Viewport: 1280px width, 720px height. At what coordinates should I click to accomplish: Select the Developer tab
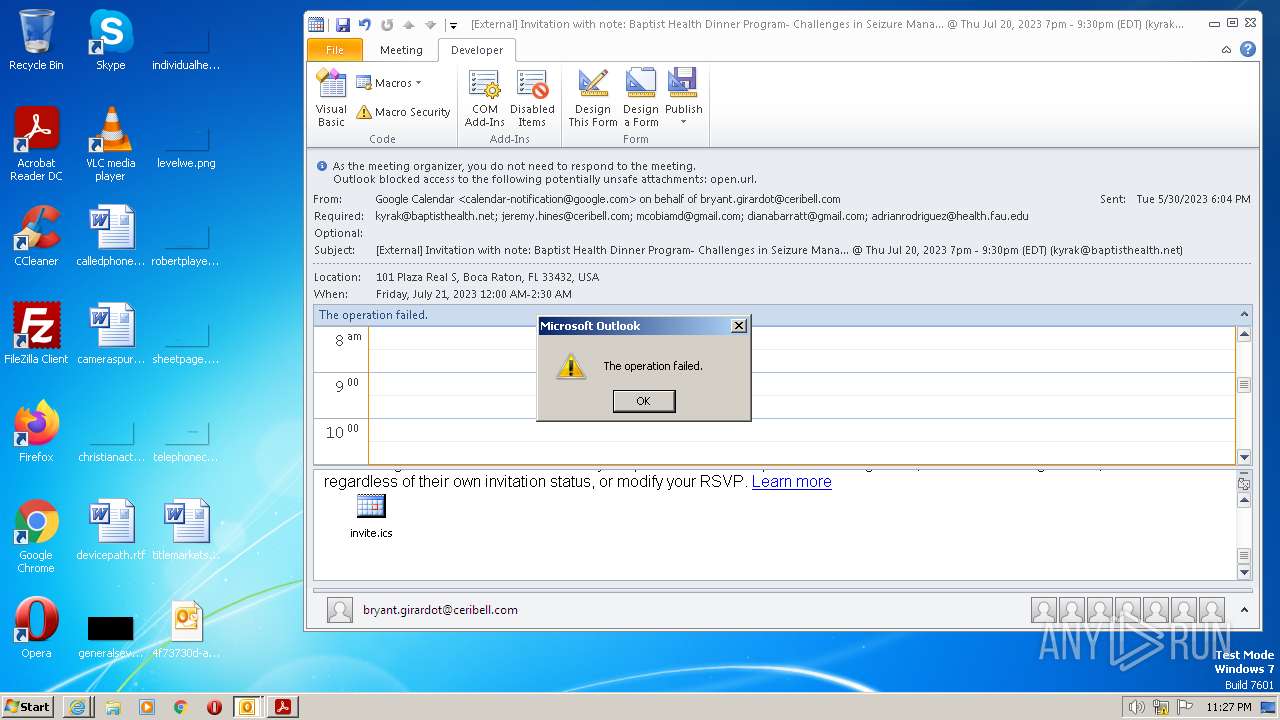coord(477,50)
